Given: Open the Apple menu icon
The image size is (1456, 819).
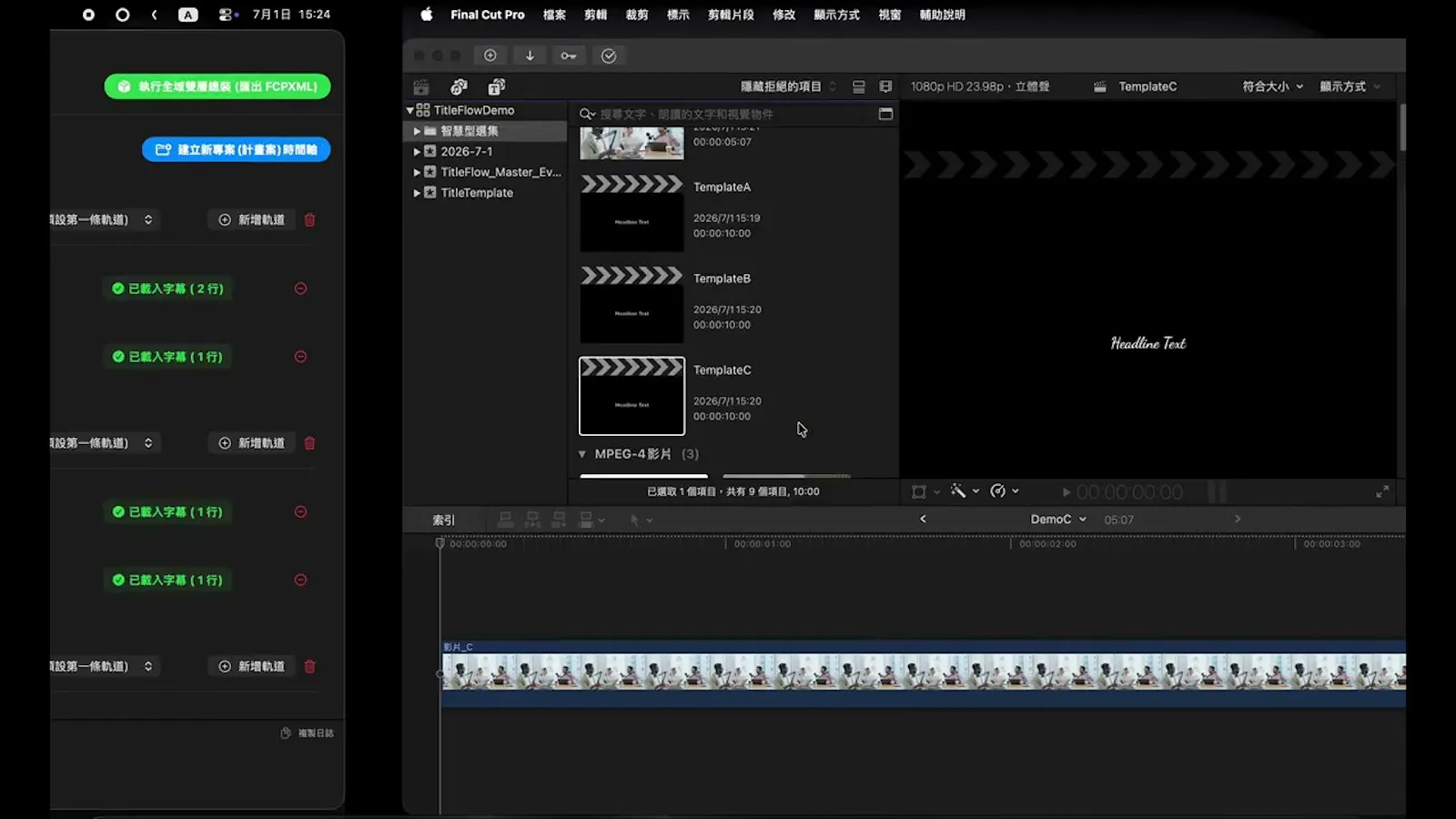Looking at the screenshot, I should pyautogui.click(x=426, y=15).
